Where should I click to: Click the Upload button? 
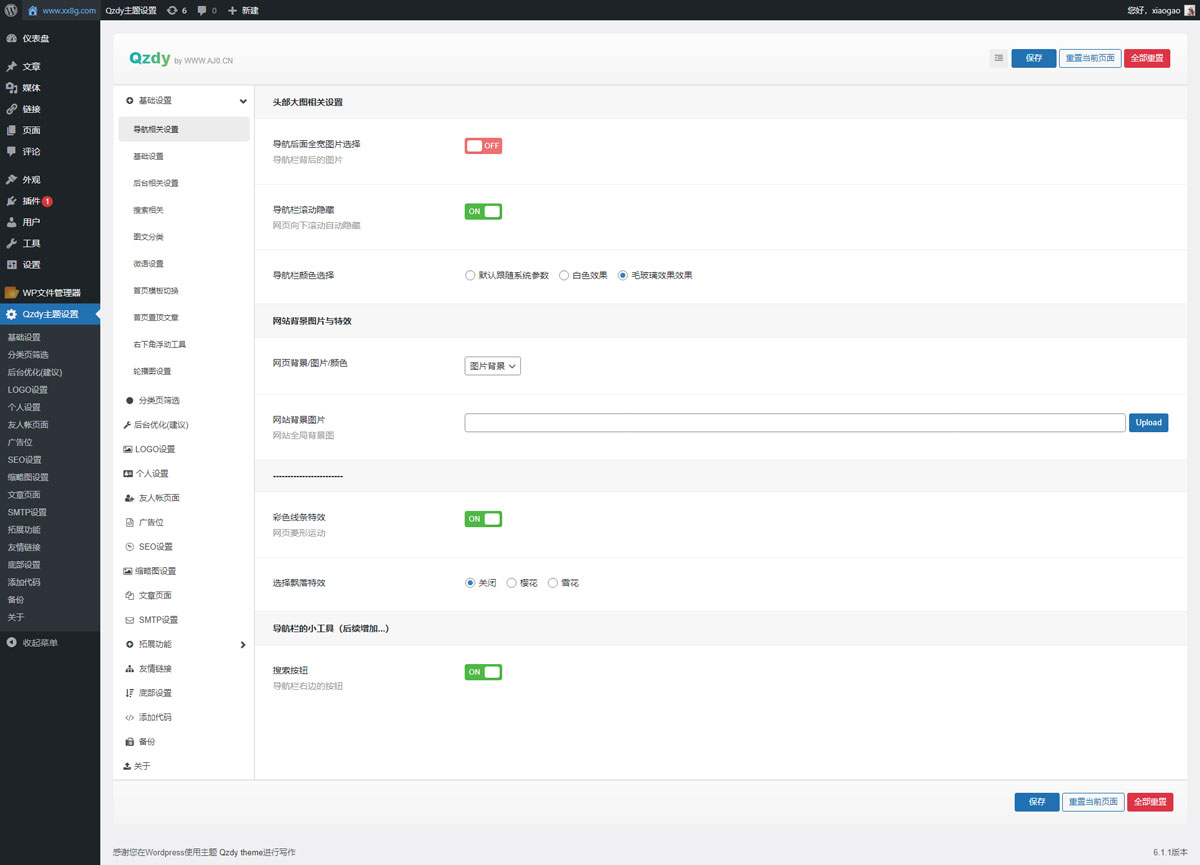(x=1149, y=422)
